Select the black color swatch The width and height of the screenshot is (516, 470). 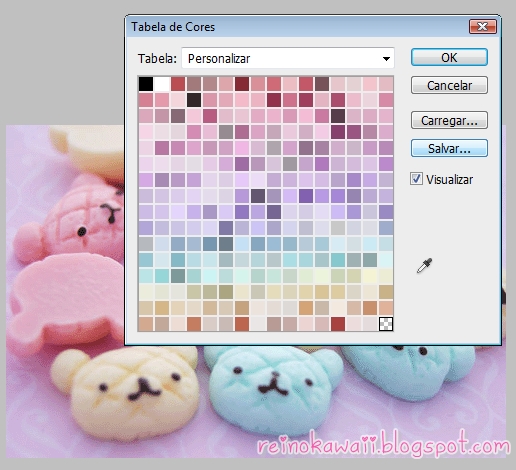tap(146, 84)
